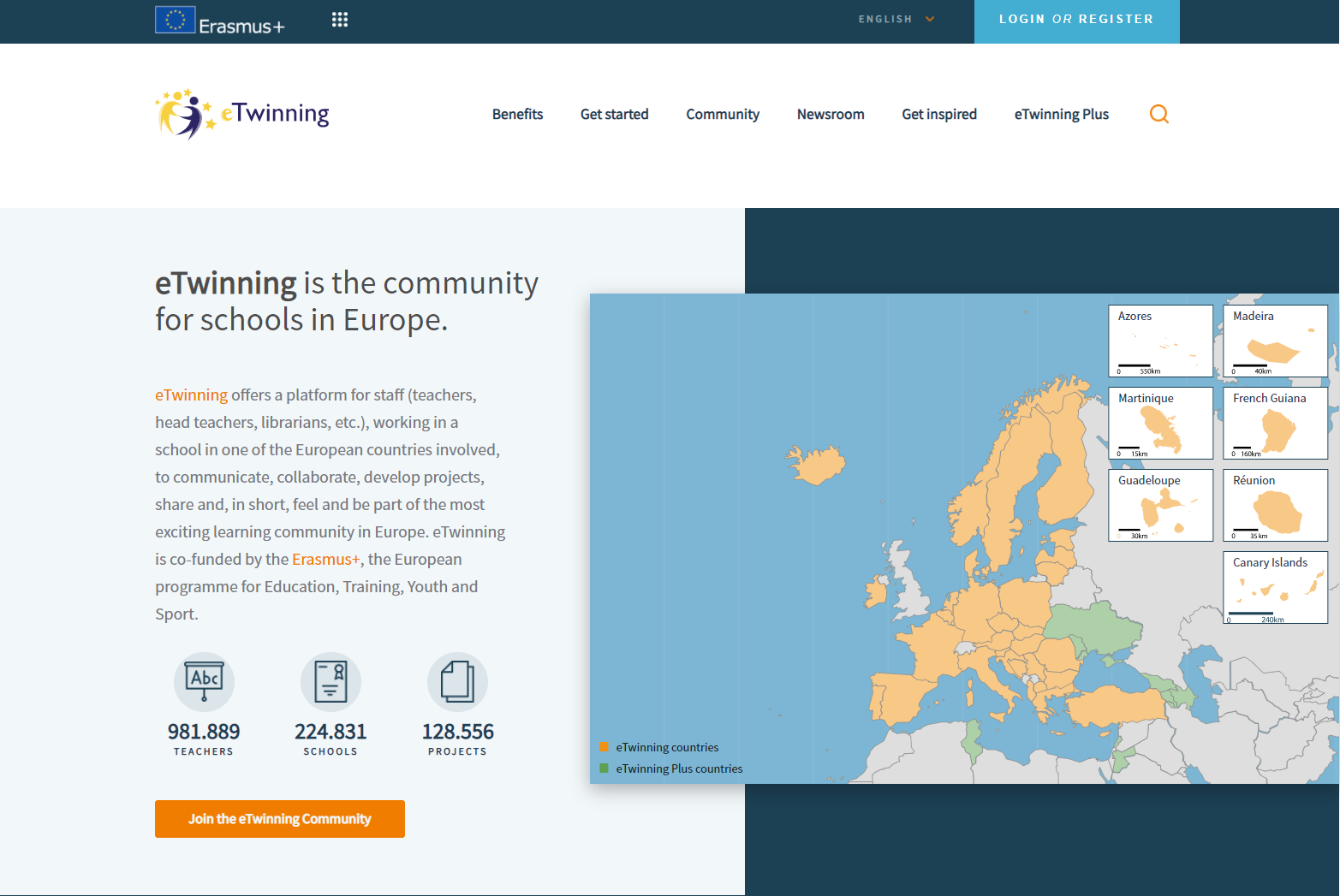Follow the orange Erasmus+ text link
1340x896 pixels.
tap(325, 560)
